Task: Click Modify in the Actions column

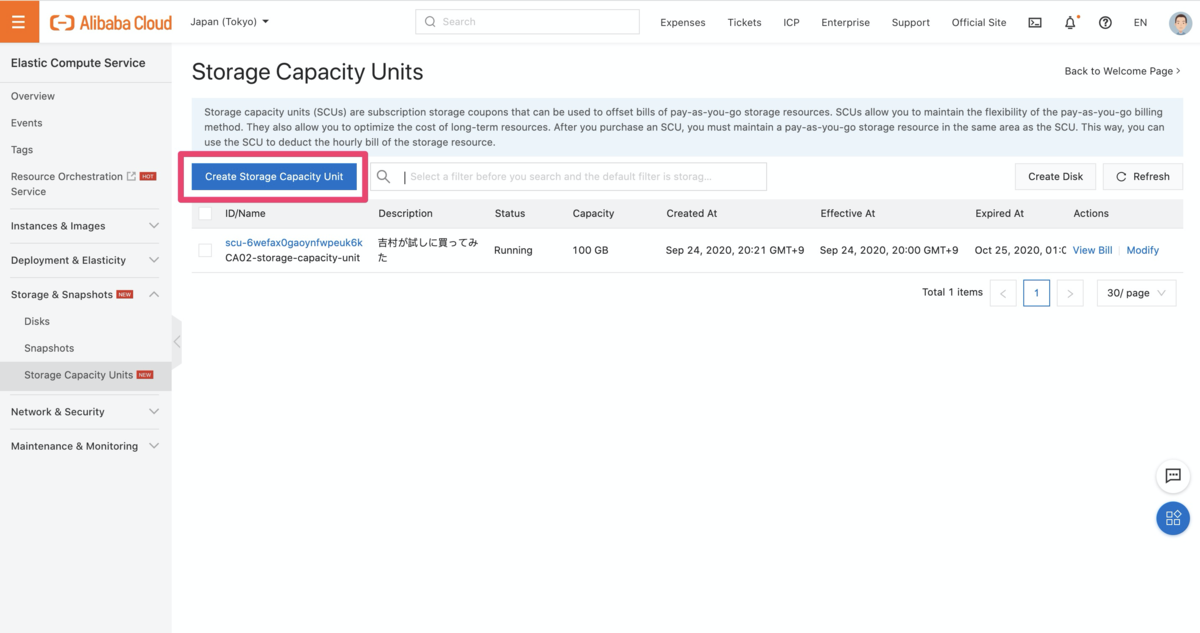Action: (1143, 250)
